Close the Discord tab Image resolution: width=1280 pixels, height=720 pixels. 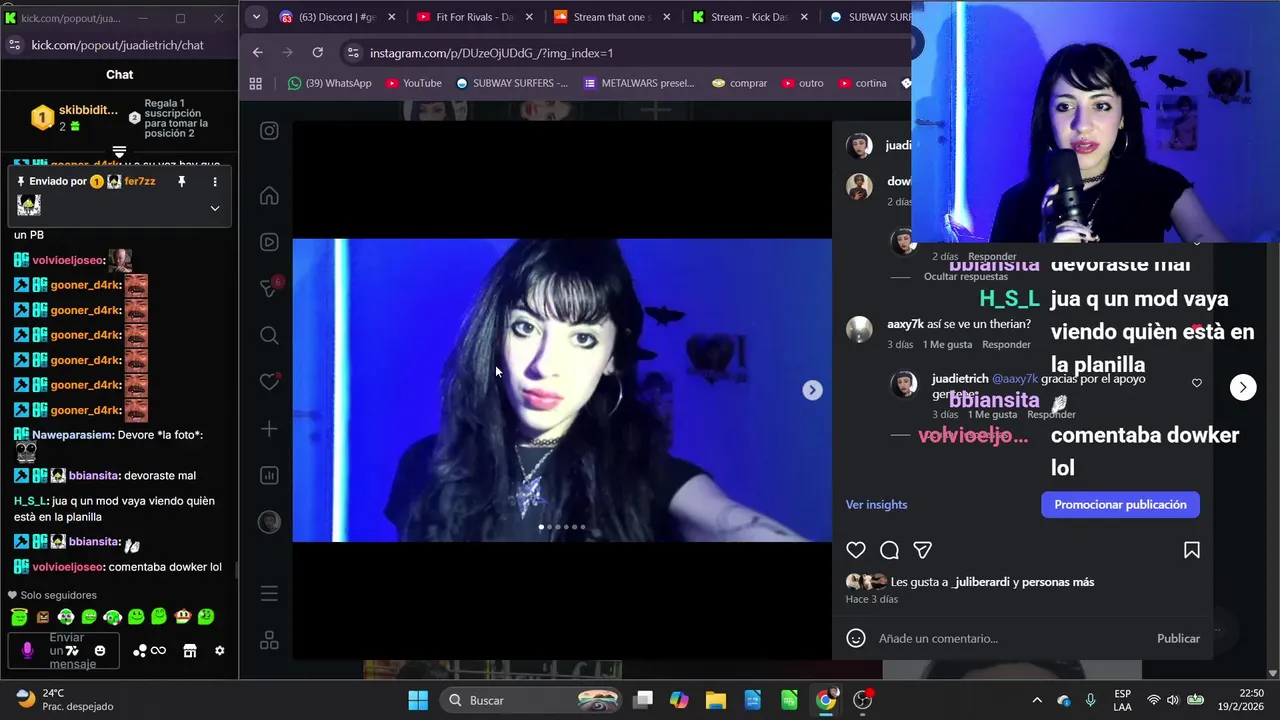pyautogui.click(x=391, y=17)
